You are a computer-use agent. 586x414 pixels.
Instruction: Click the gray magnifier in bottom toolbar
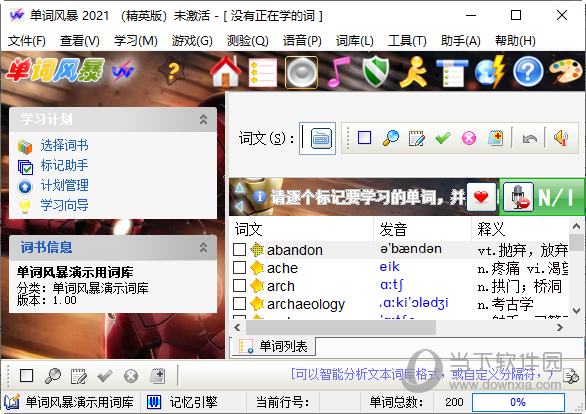click(53, 376)
